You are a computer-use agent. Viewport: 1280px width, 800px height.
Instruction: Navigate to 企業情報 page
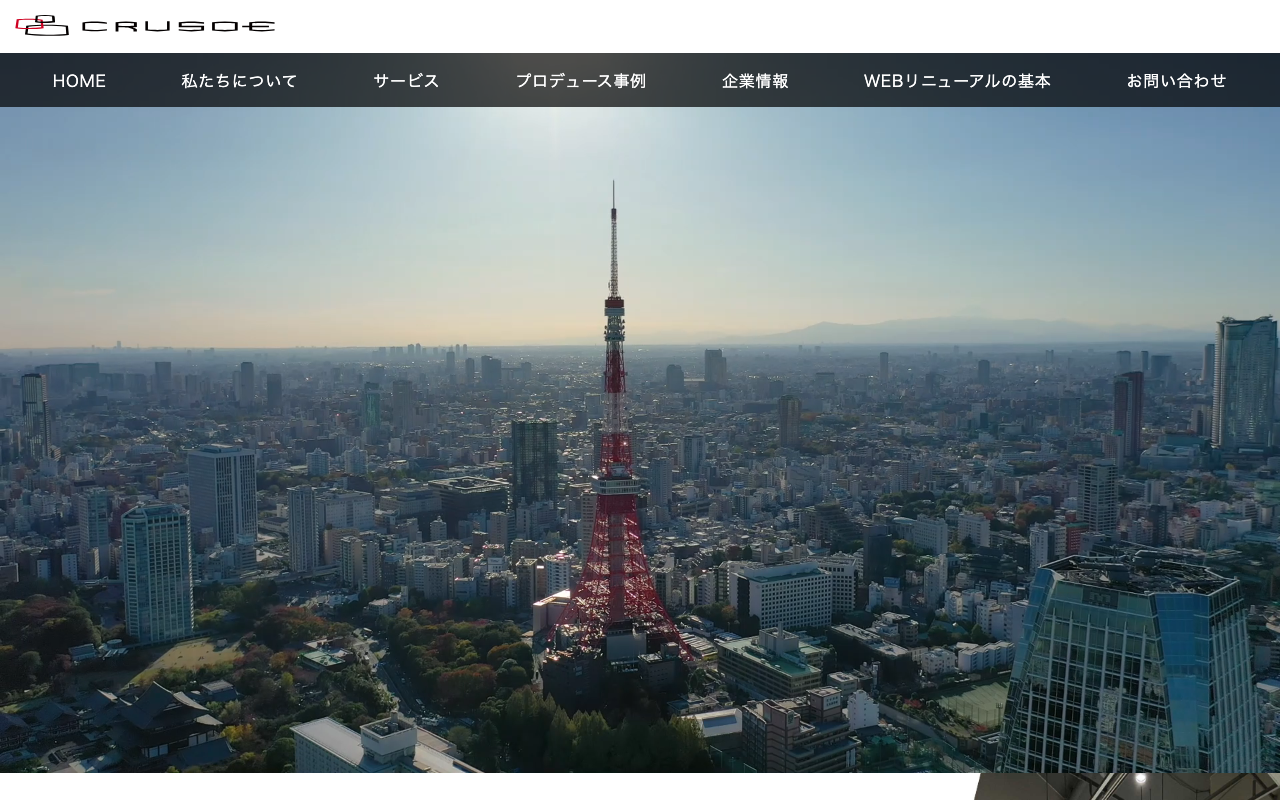pos(755,81)
